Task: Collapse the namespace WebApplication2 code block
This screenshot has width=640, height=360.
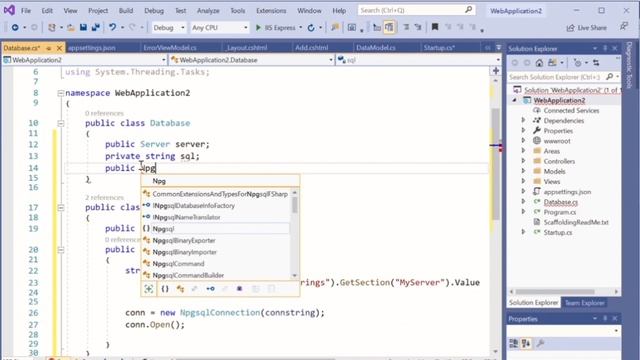Action: pyautogui.click(x=60, y=93)
